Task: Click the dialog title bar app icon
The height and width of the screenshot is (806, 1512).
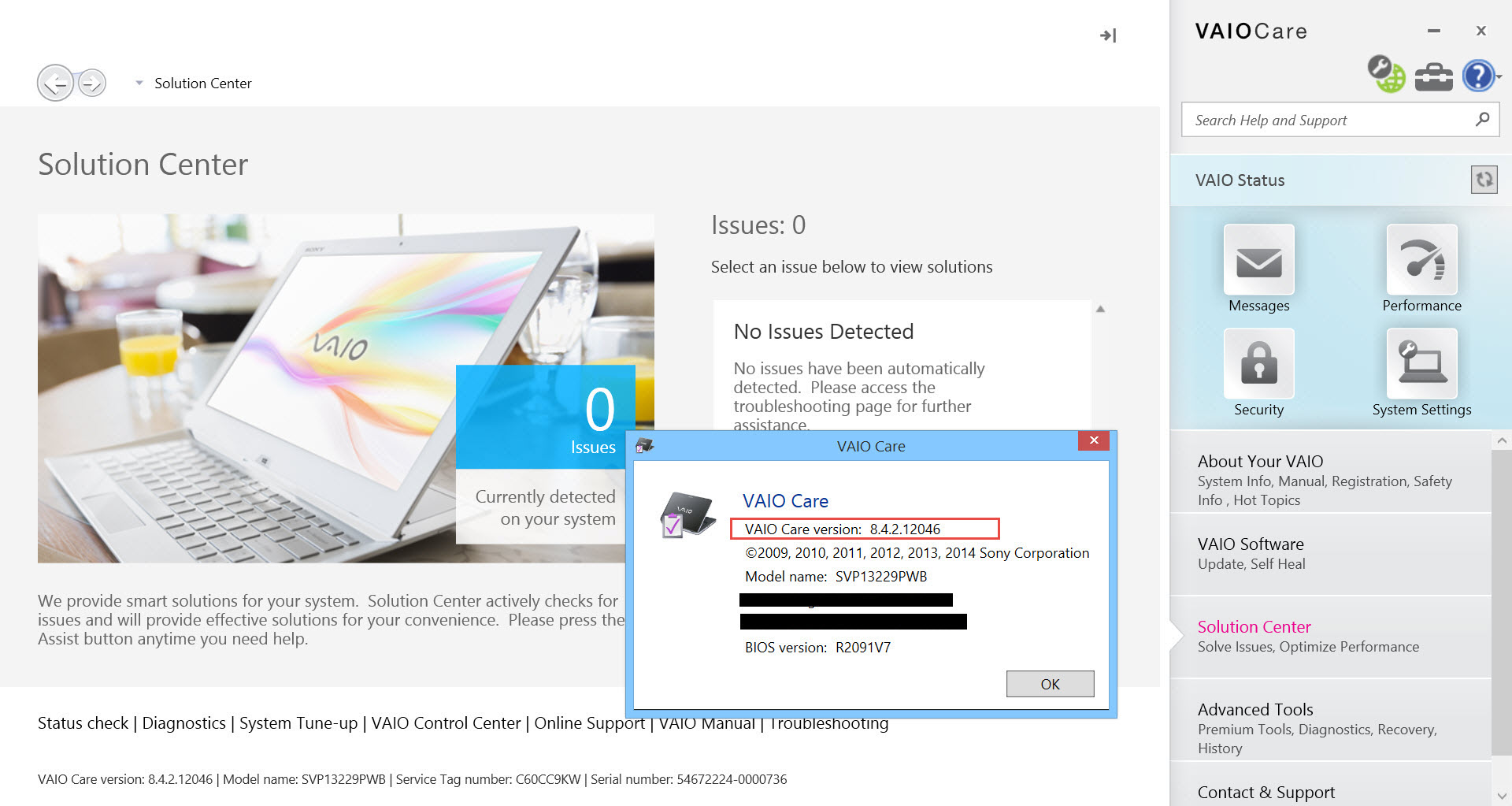Action: click(644, 446)
